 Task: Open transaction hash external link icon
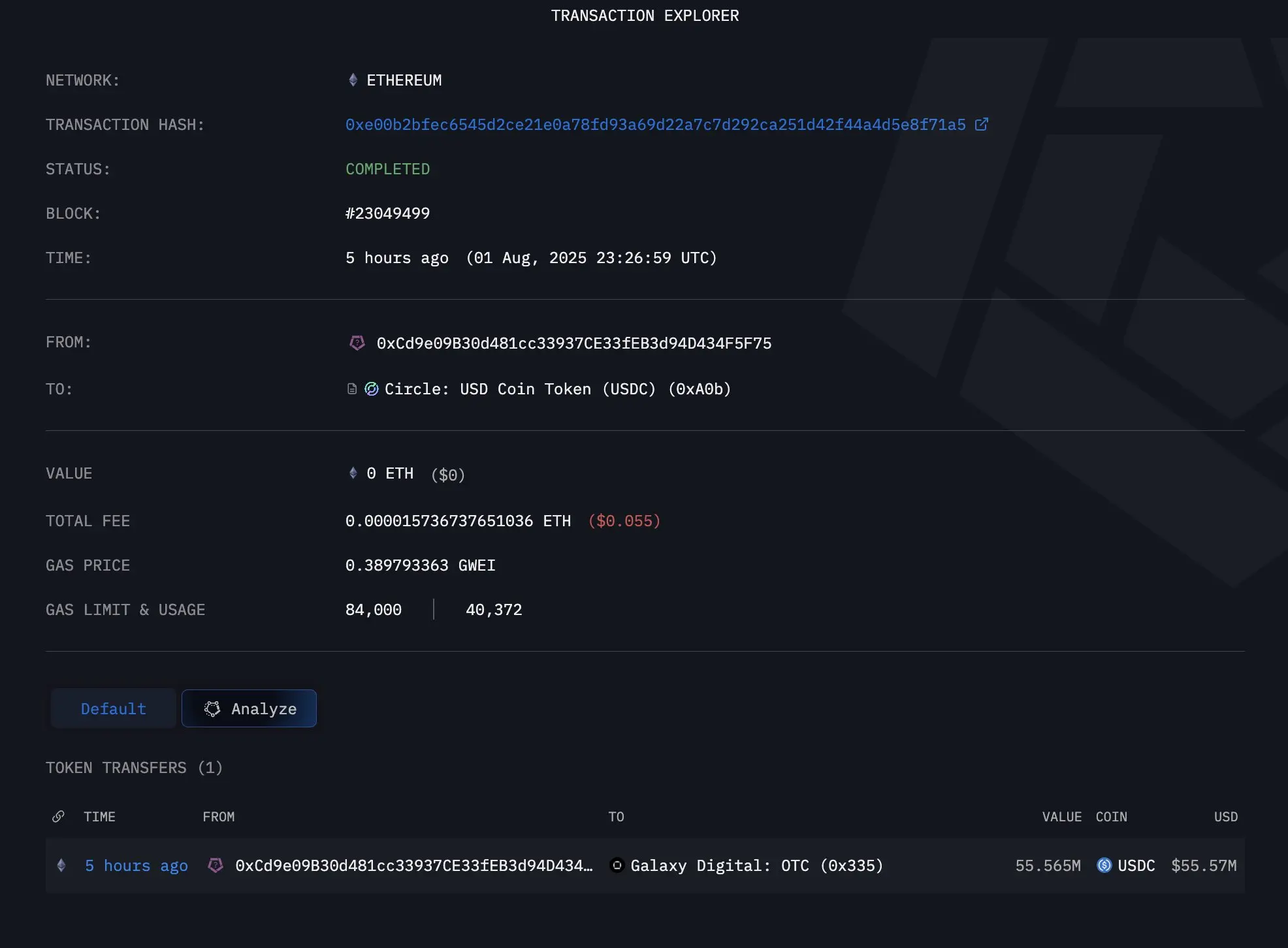pos(981,124)
